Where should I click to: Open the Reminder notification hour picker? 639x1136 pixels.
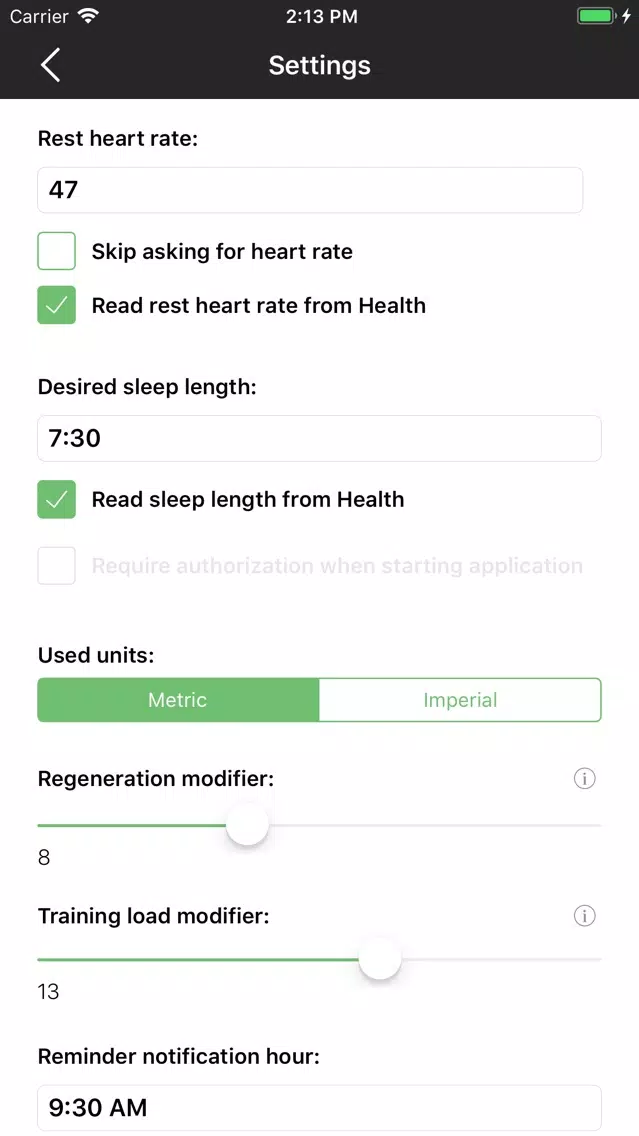tap(319, 1108)
